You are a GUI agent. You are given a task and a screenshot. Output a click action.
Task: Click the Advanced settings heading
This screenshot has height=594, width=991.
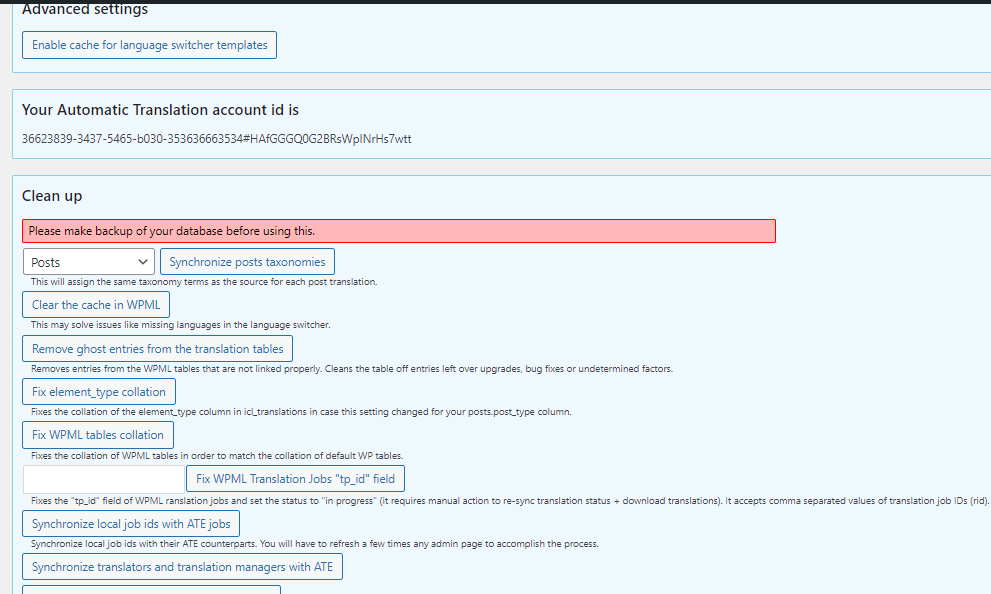pyautogui.click(x=85, y=9)
